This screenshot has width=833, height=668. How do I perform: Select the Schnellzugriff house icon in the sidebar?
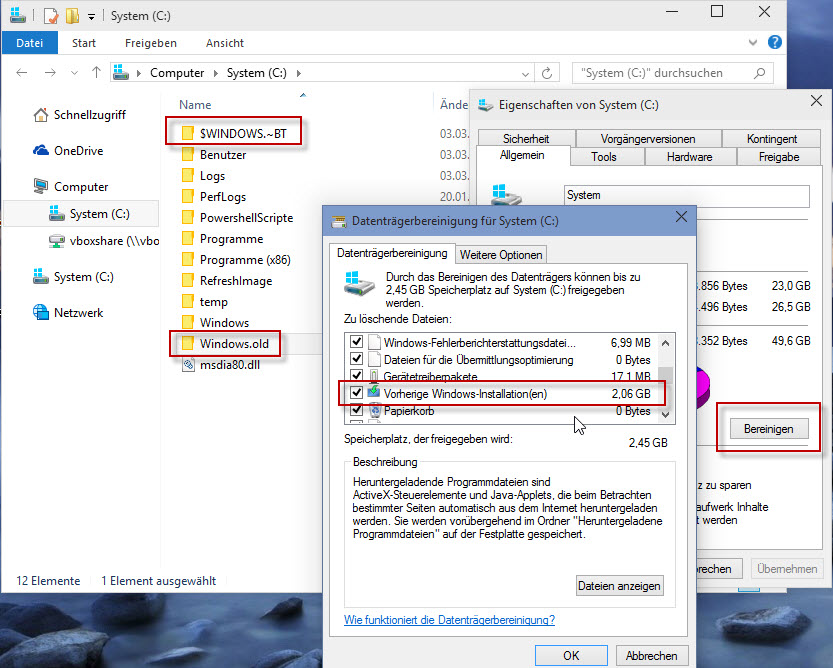tap(41, 115)
